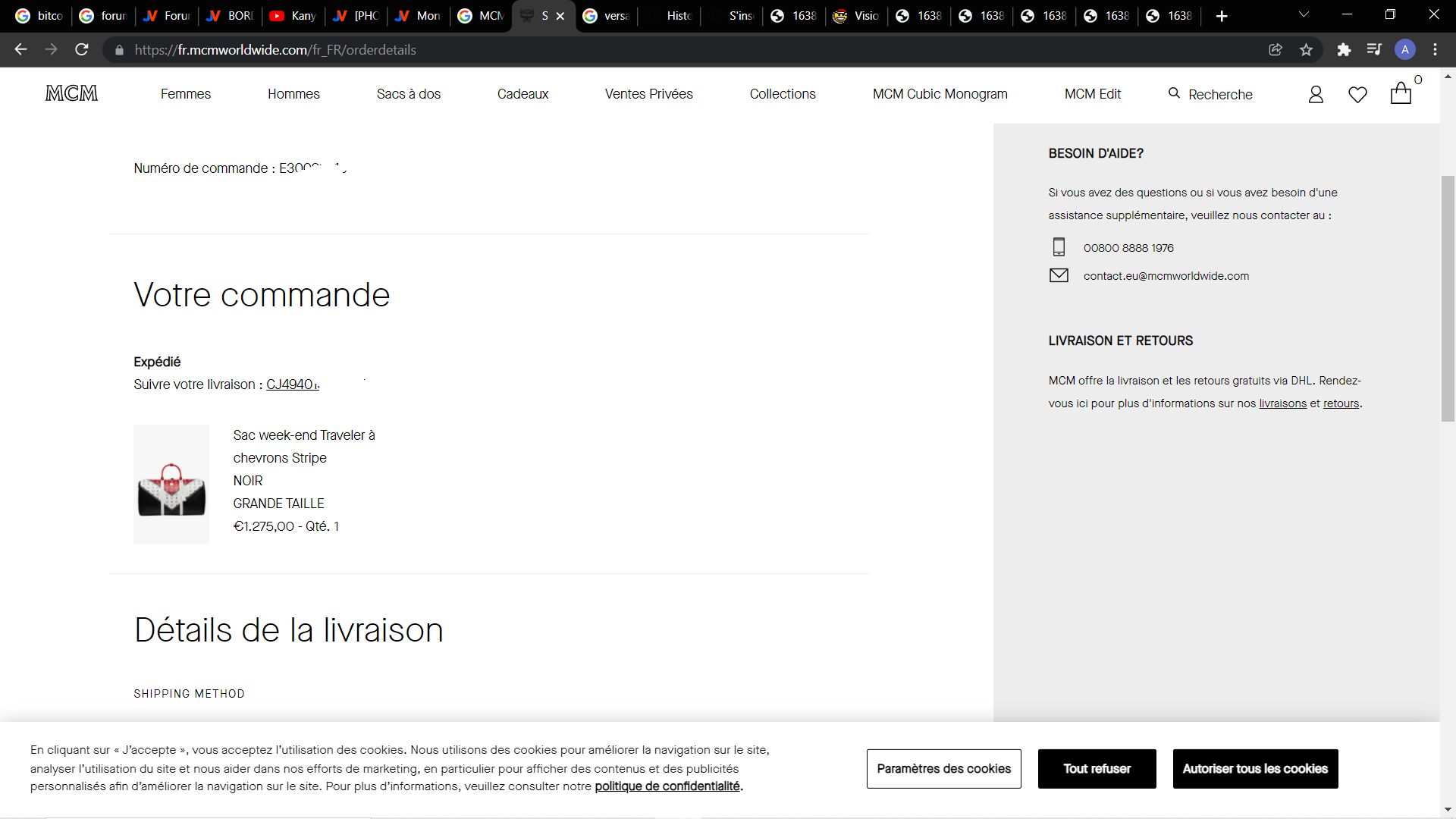Viewport: 1456px width, 819px height.
Task: Open the browser extensions puzzle icon
Action: point(1344,49)
